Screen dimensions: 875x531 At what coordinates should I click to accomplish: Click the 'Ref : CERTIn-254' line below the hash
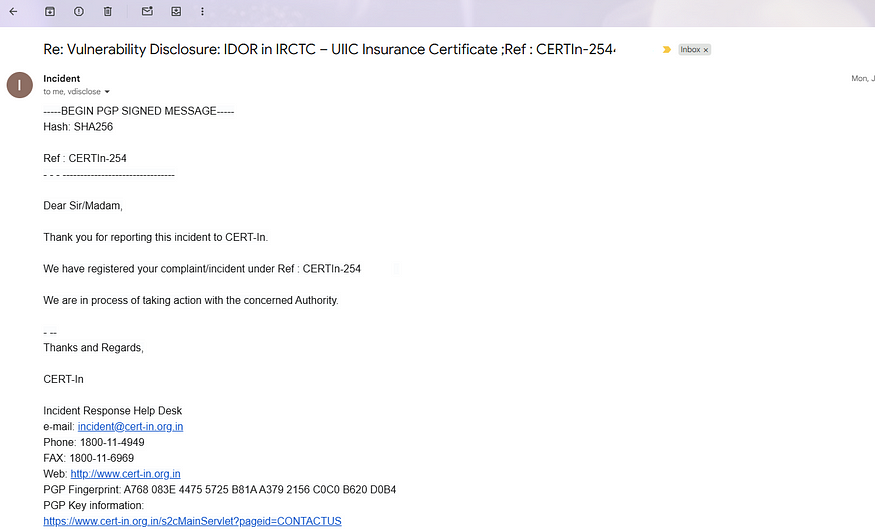[x=85, y=158]
